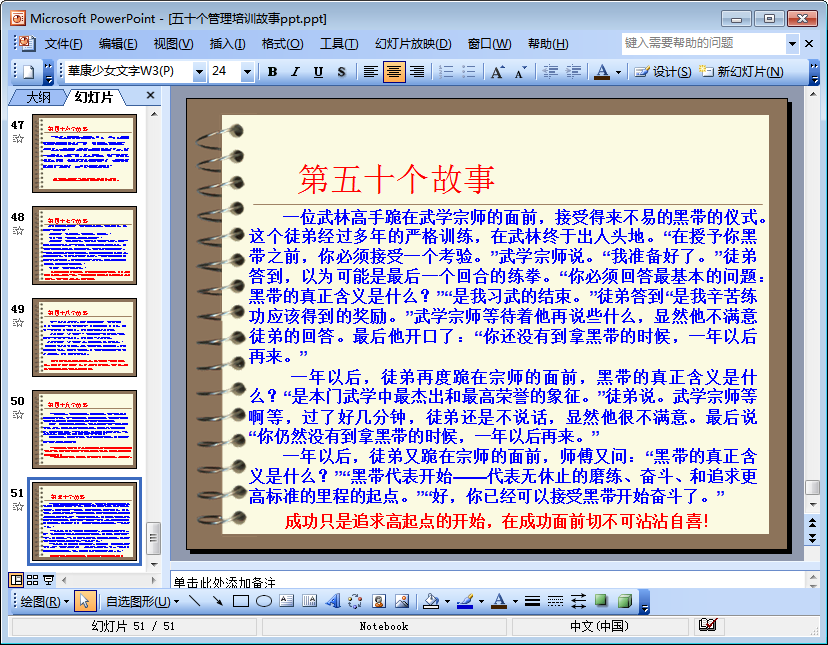Open spelling check status icon
Screen dimensions: 828x645
(708, 625)
